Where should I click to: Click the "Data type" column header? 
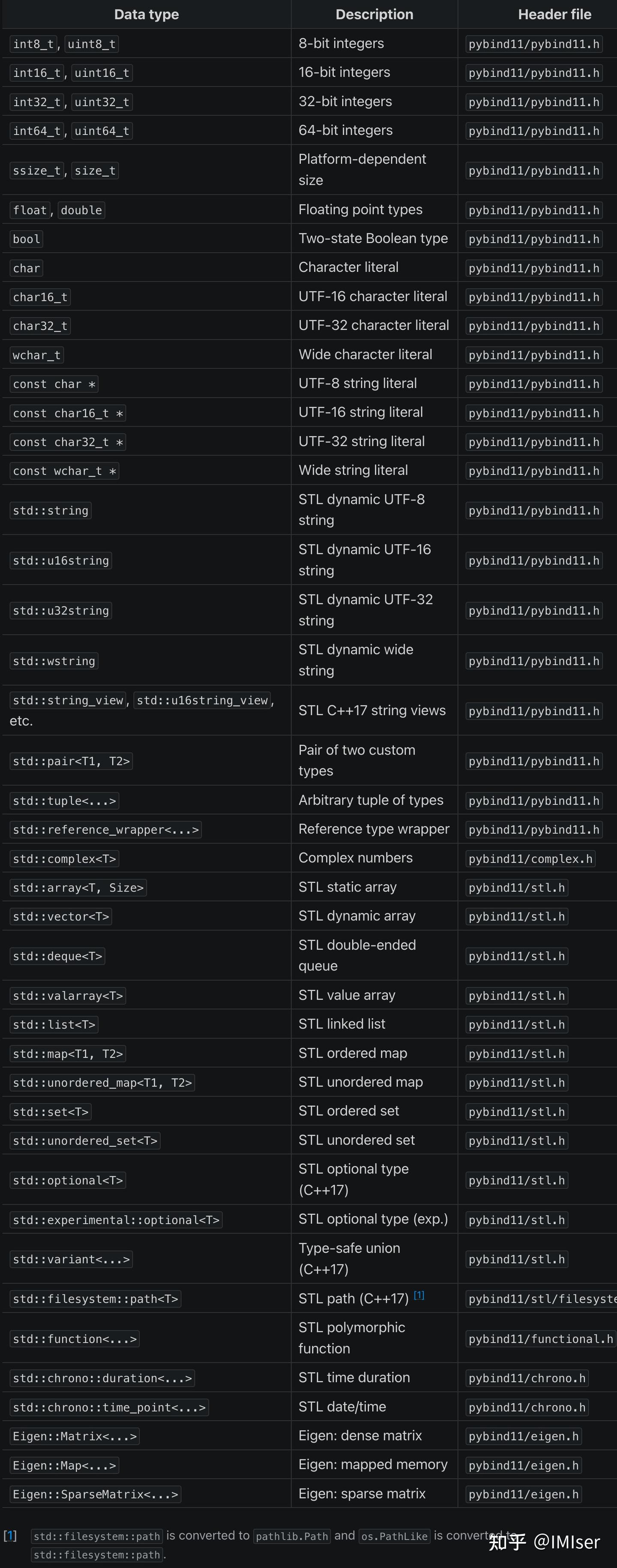click(146, 15)
